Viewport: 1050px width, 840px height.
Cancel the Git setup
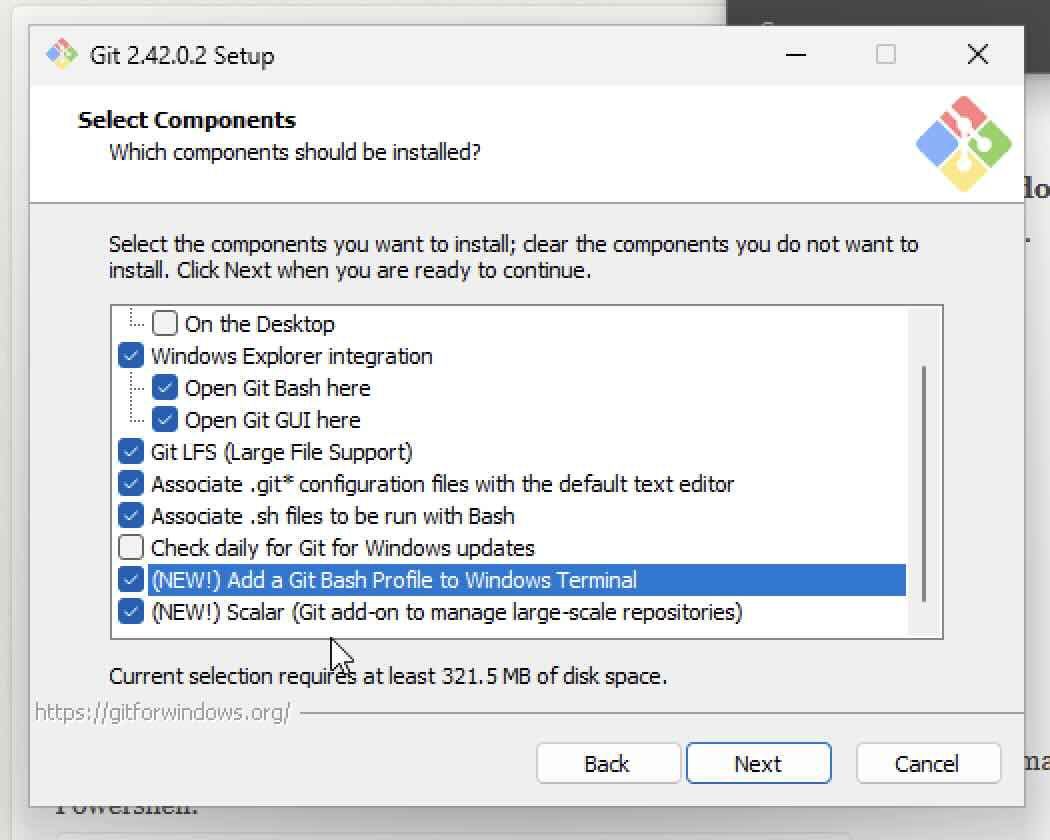[928, 763]
